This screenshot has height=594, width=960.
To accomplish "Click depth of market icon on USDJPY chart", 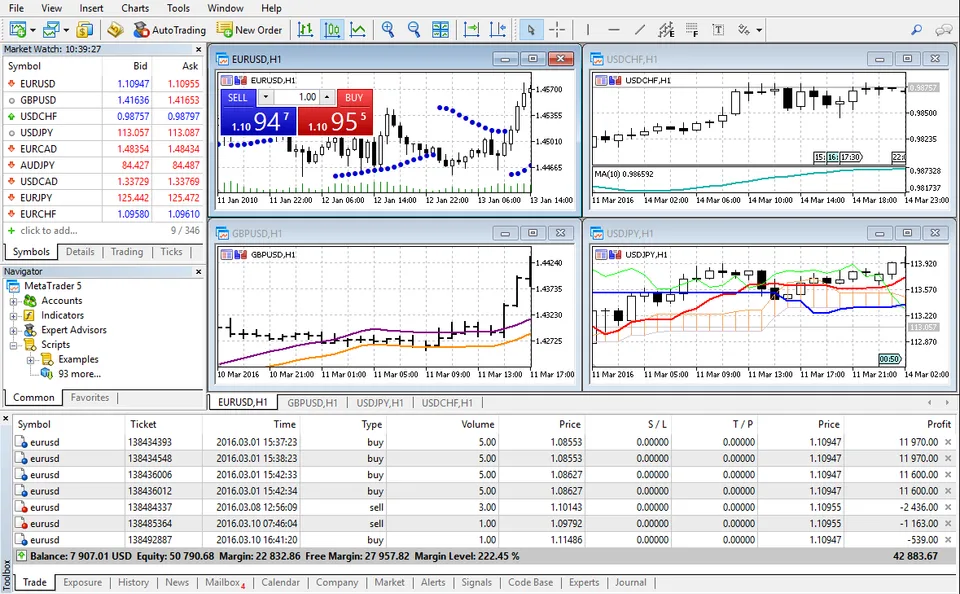I will click(601, 254).
